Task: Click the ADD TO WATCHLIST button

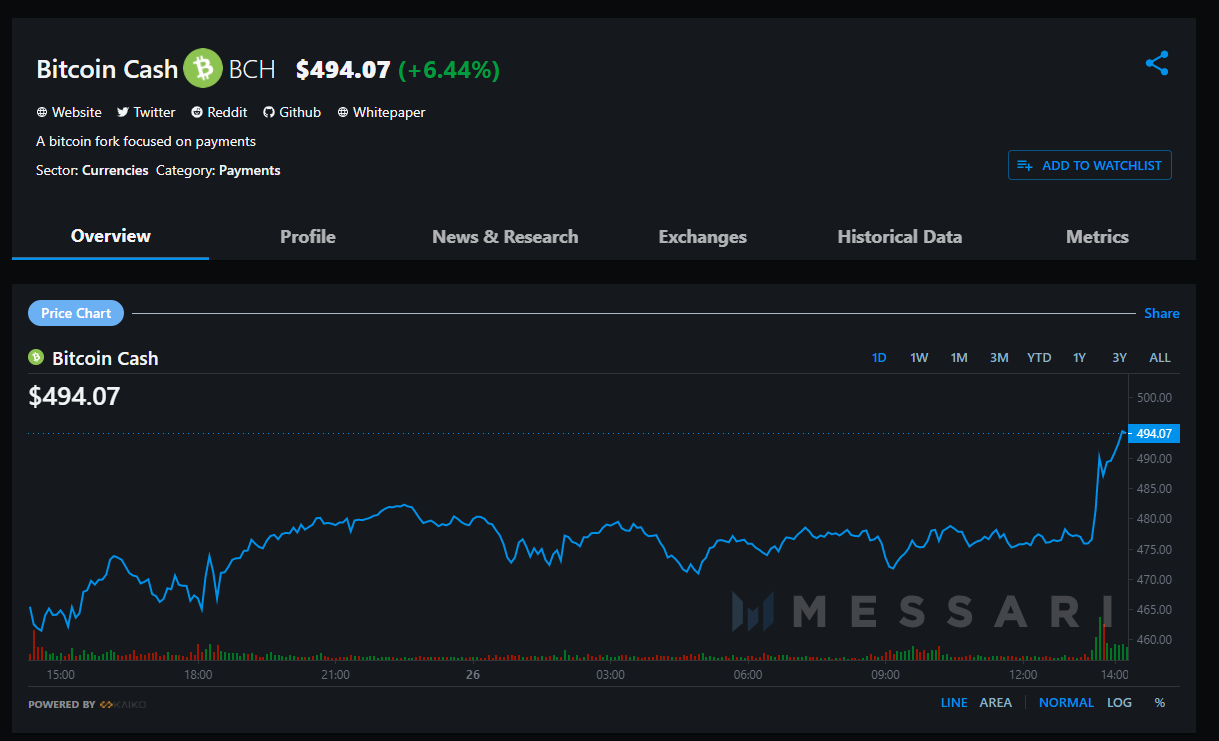Action: pyautogui.click(x=1090, y=165)
